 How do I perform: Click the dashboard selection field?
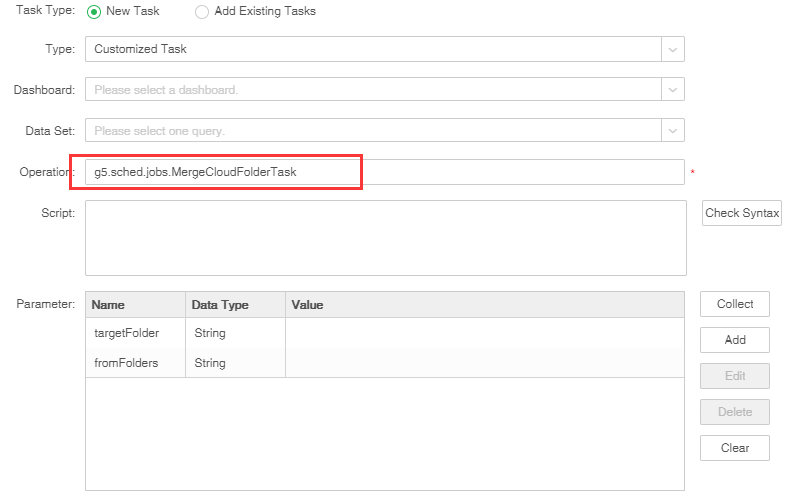(372, 90)
